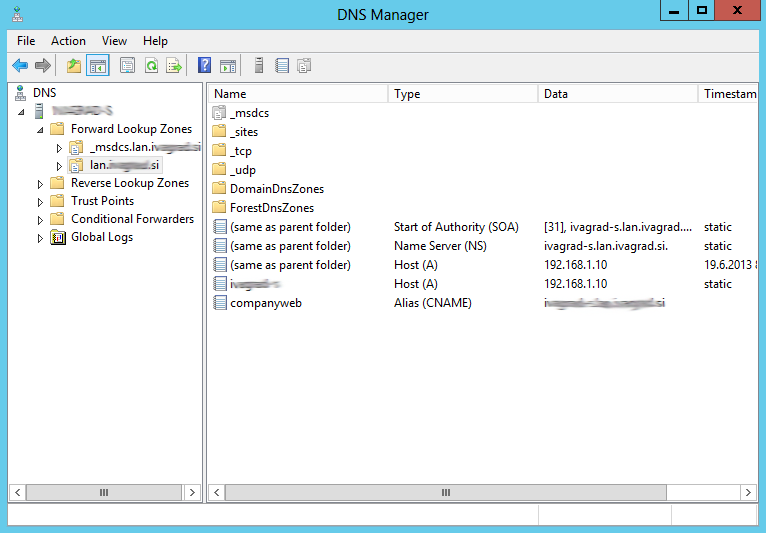Sort records by Type column header
This screenshot has height=533, width=766.
(x=463, y=94)
